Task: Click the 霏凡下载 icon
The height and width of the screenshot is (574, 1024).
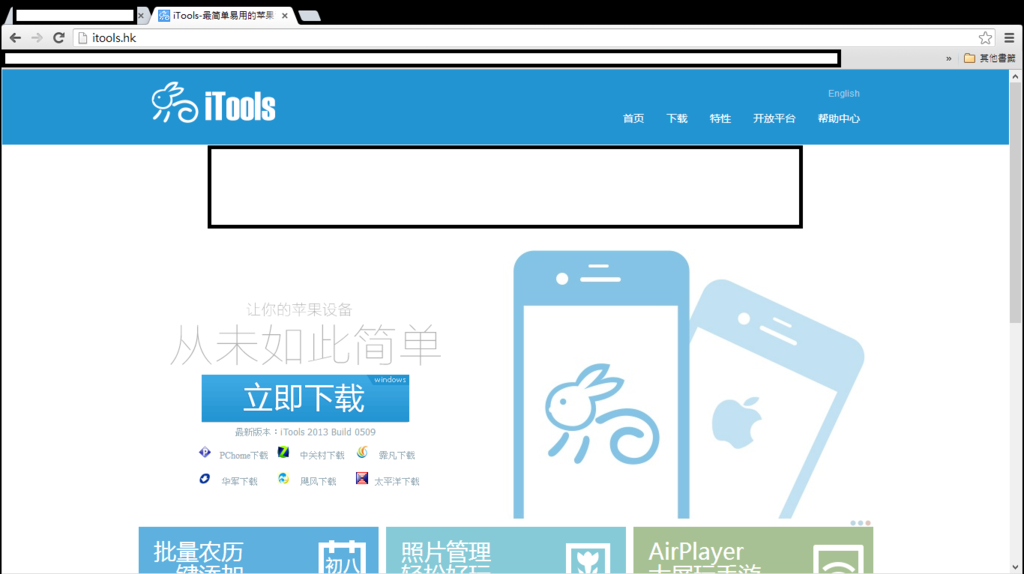Action: tap(362, 452)
